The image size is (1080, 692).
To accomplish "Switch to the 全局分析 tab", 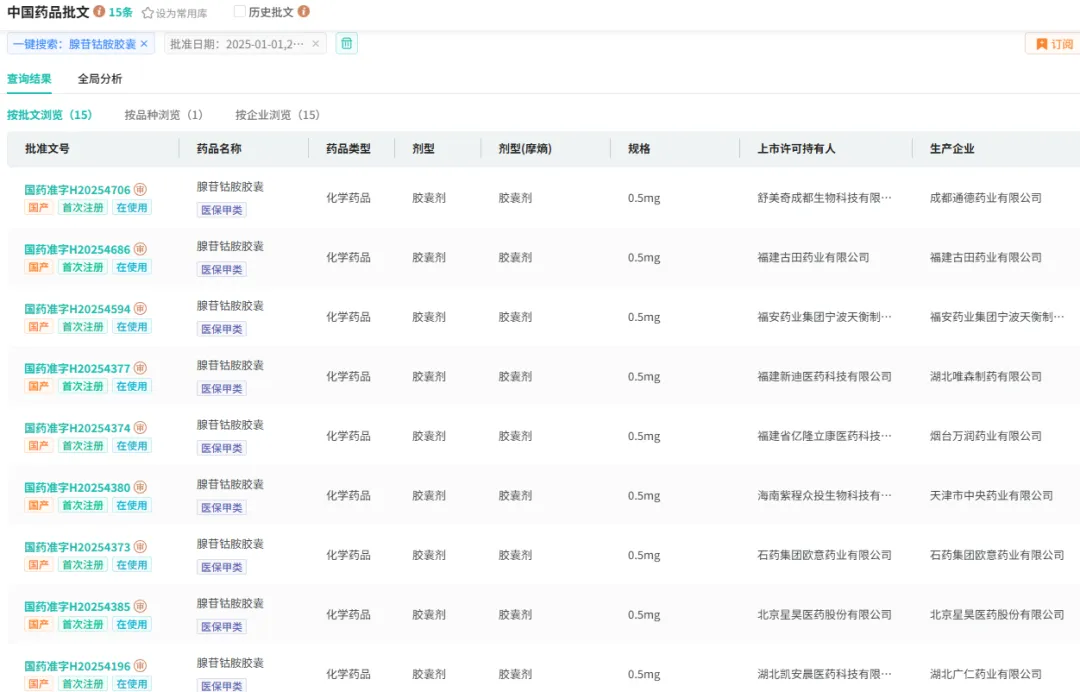I will (x=100, y=79).
